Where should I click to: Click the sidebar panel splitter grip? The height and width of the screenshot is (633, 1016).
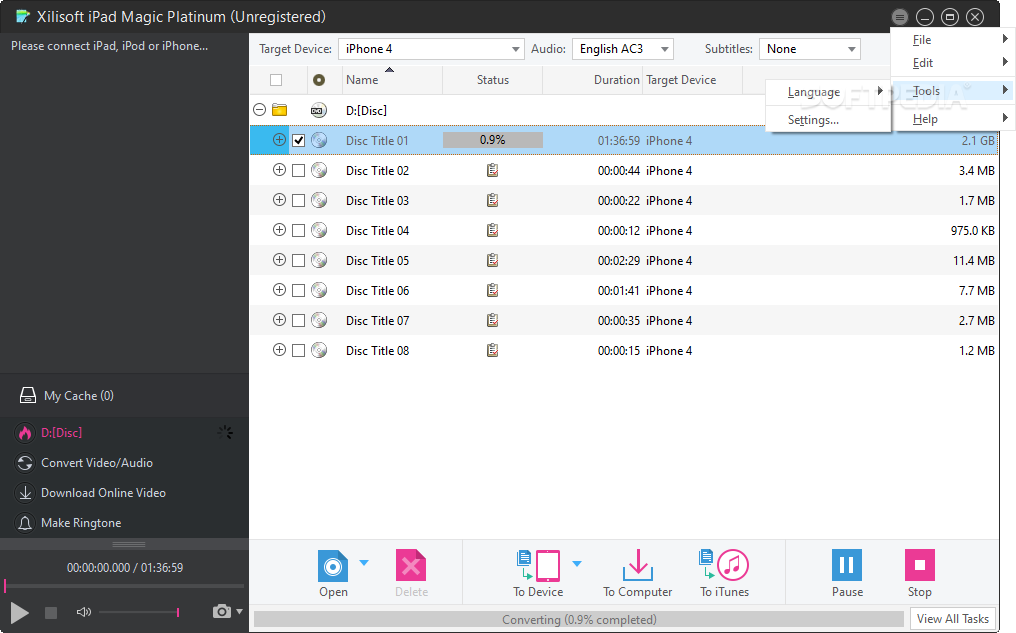point(129,544)
